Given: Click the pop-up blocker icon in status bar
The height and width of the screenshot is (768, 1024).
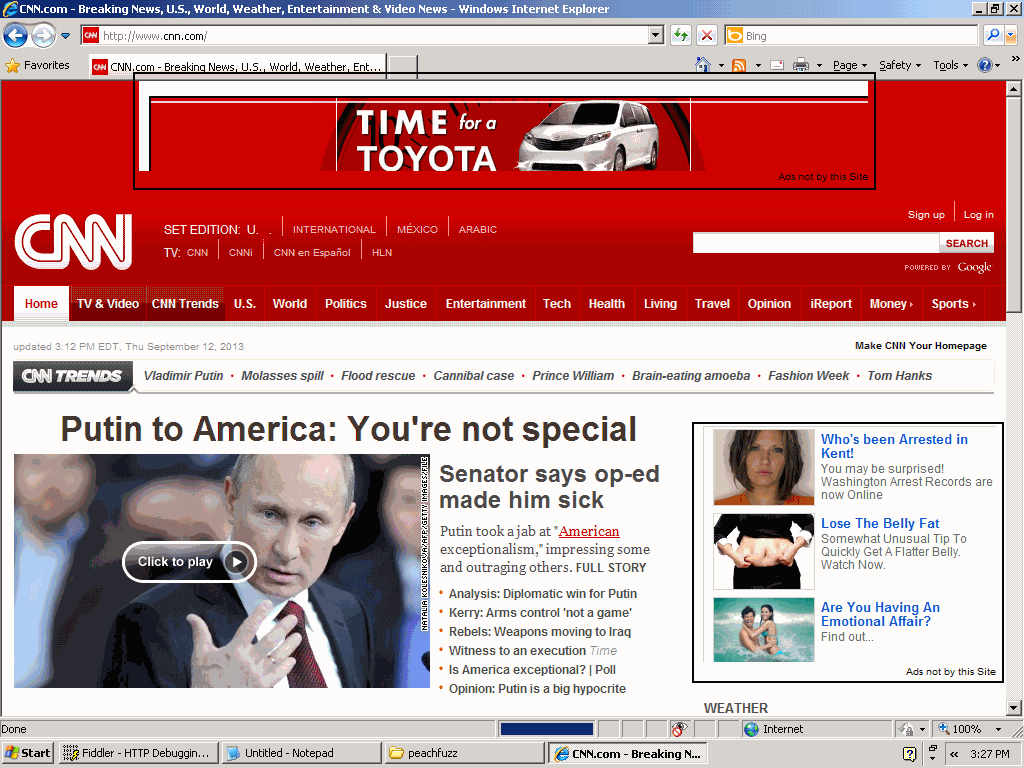Looking at the screenshot, I should [x=679, y=729].
